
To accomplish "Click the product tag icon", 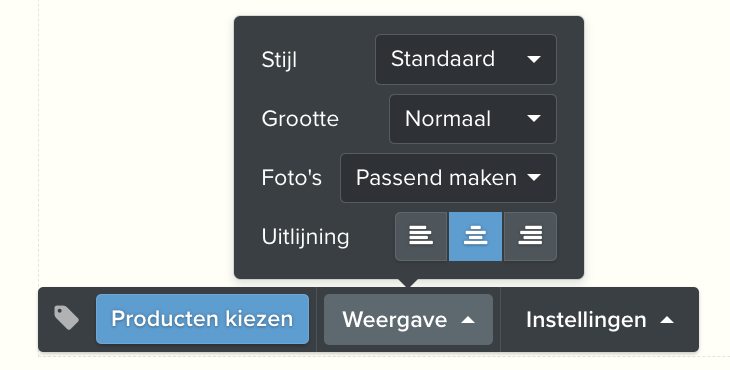I will pos(66,318).
